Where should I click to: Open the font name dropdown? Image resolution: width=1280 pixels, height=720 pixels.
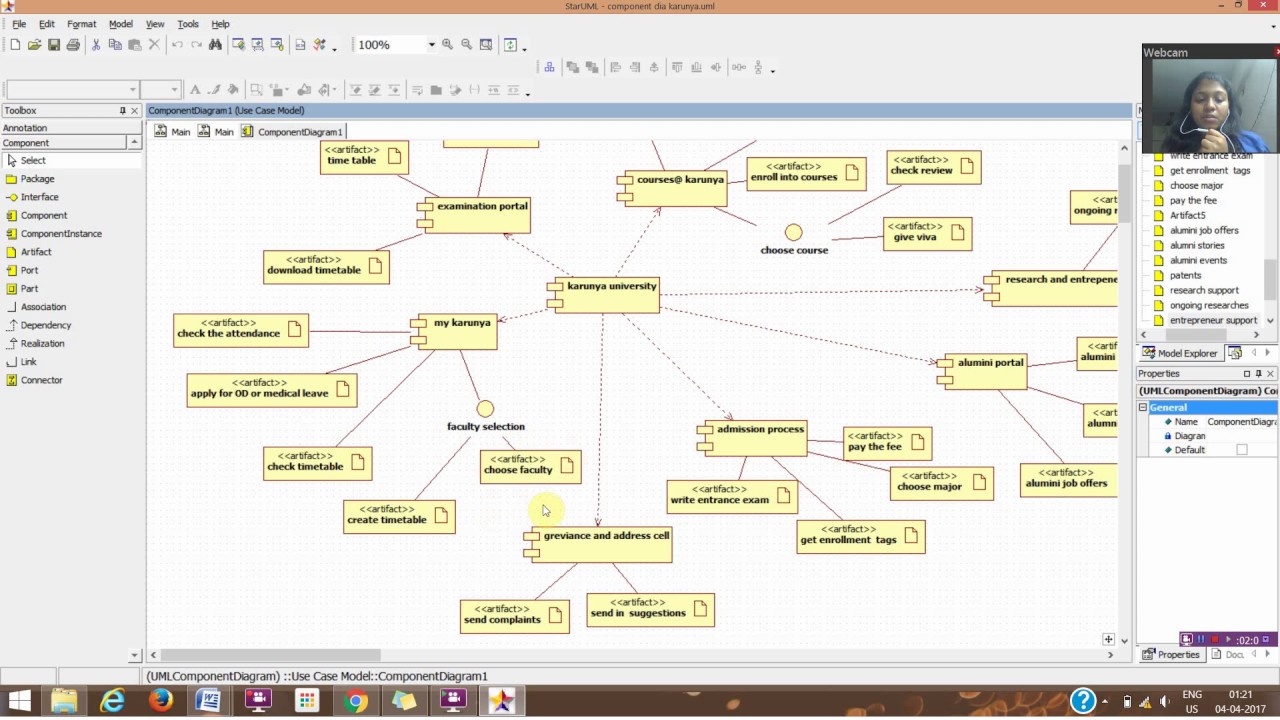click(x=132, y=89)
